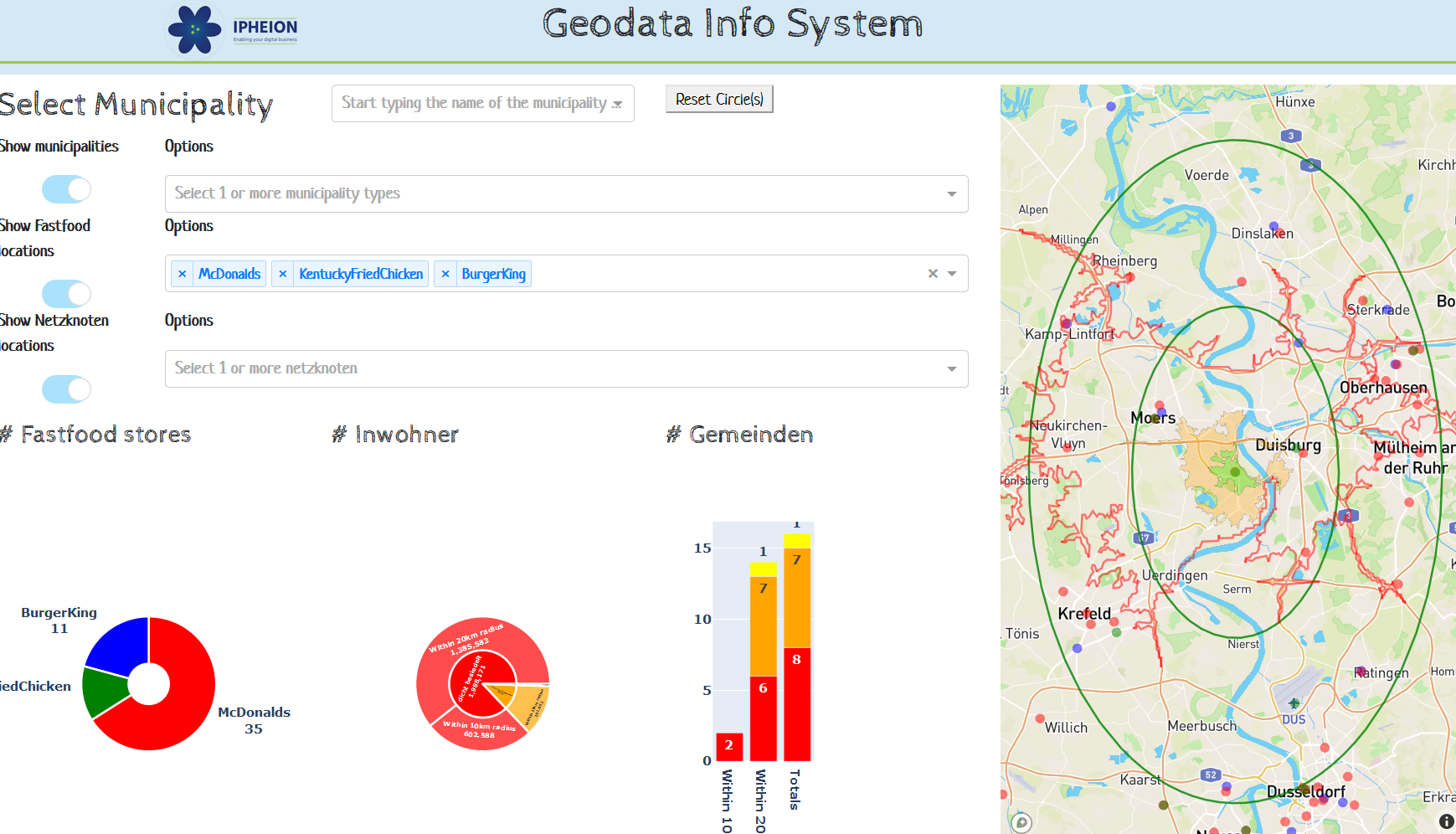Remove the McDonalds tag
Viewport: 1456px width, 834px height.
[x=183, y=274]
